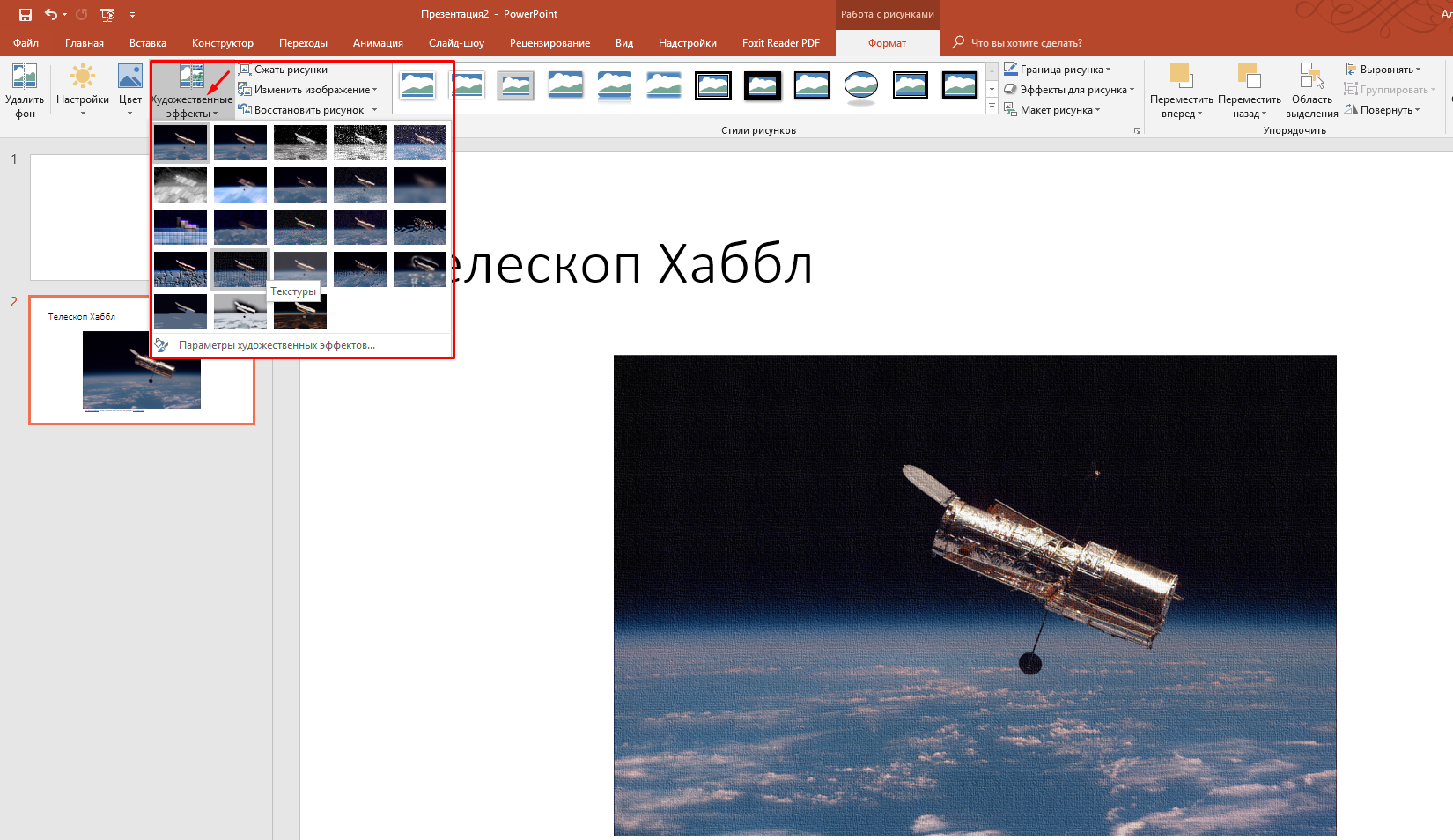Image resolution: width=1453 pixels, height=840 pixels.
Task: Expand the Align (Выровнять) dropdown
Action: [x=1386, y=70]
